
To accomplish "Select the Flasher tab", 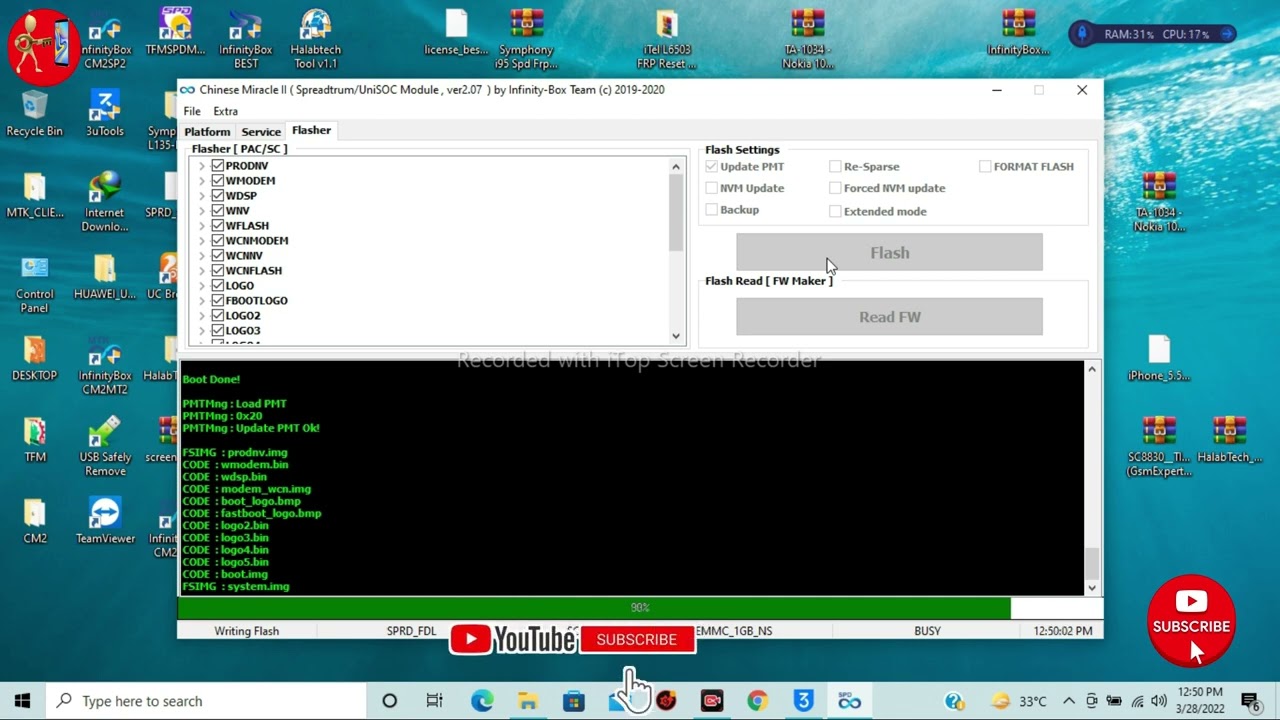I will pyautogui.click(x=311, y=131).
